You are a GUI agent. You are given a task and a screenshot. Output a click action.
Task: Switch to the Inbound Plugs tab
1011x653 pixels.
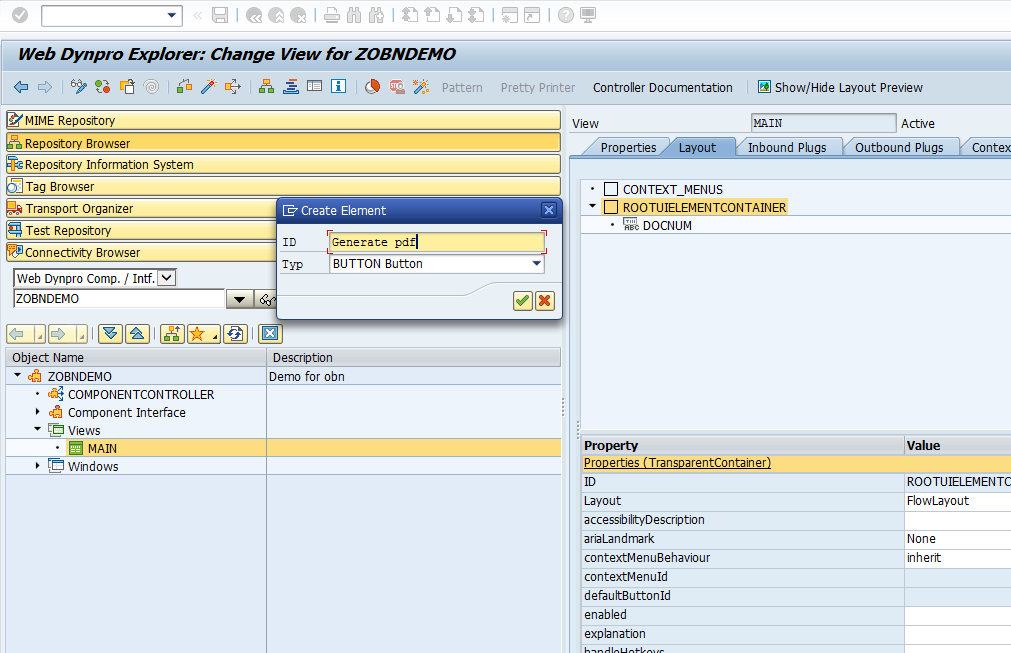coord(787,148)
